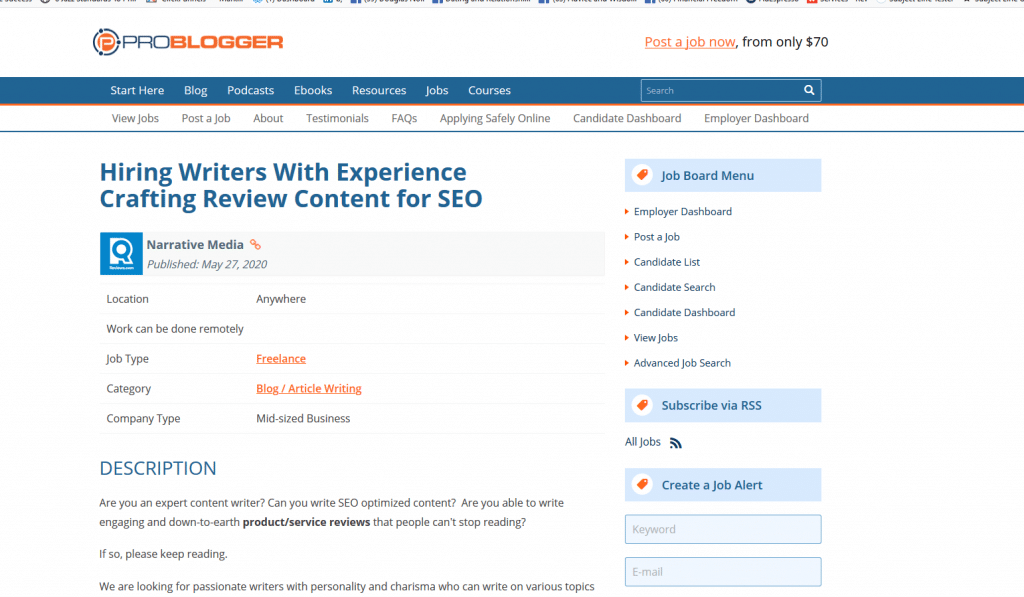Select the Applying Safely Online tab
The width and height of the screenshot is (1024, 597).
pyautogui.click(x=494, y=118)
